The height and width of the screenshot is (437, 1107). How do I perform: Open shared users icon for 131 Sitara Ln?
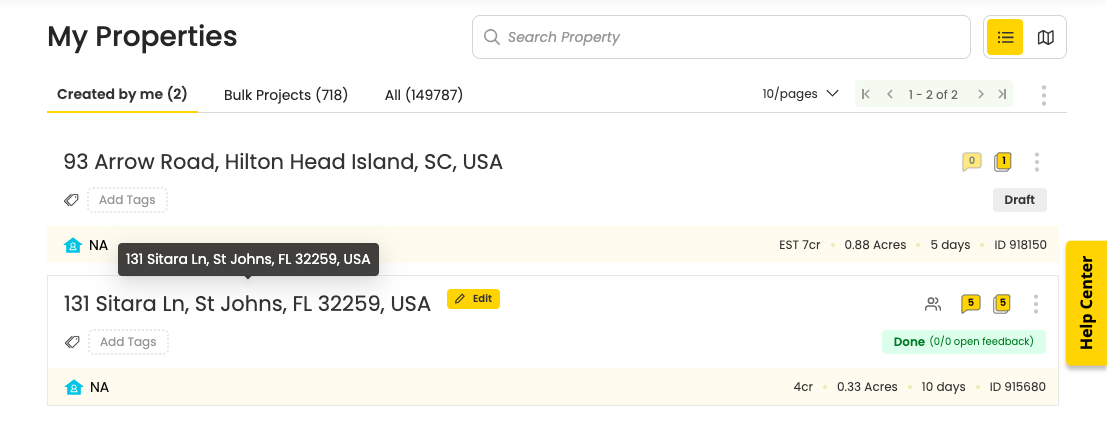pyautogui.click(x=933, y=304)
